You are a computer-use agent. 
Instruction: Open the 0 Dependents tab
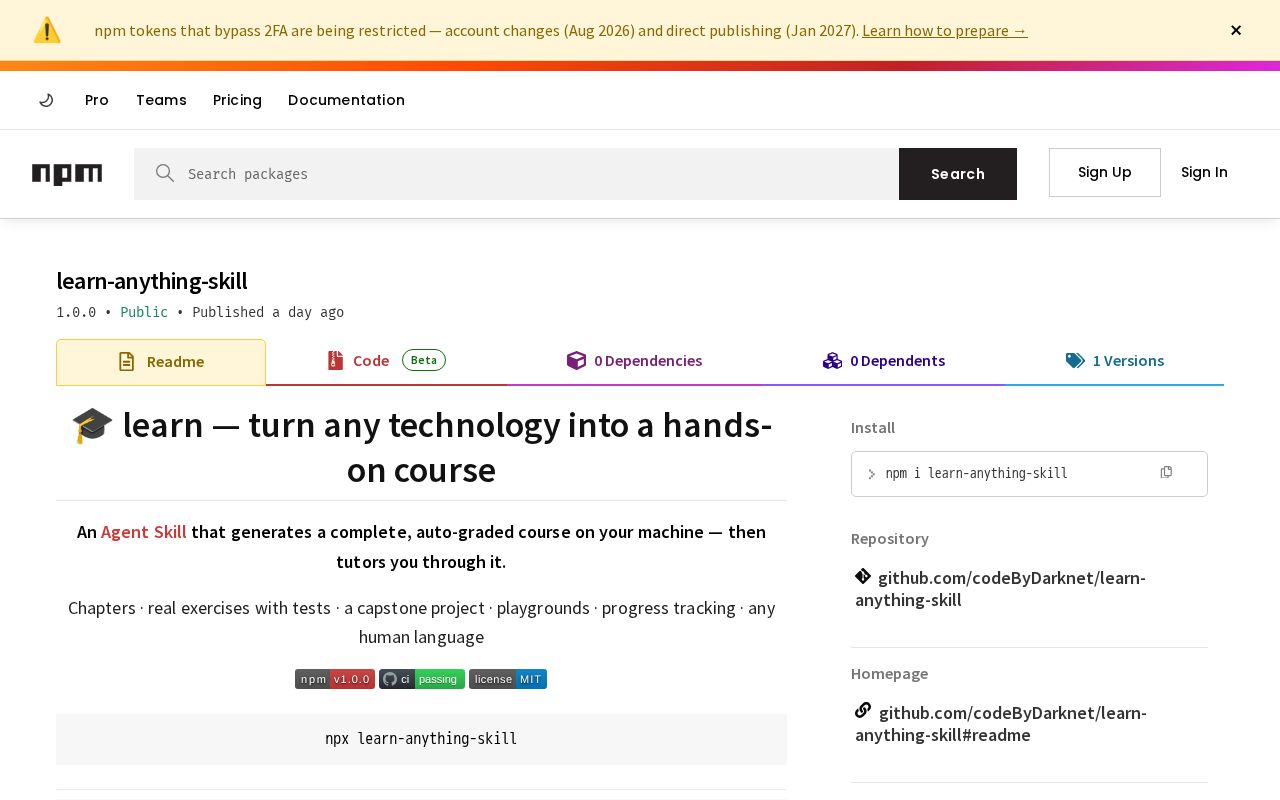tap(884, 361)
